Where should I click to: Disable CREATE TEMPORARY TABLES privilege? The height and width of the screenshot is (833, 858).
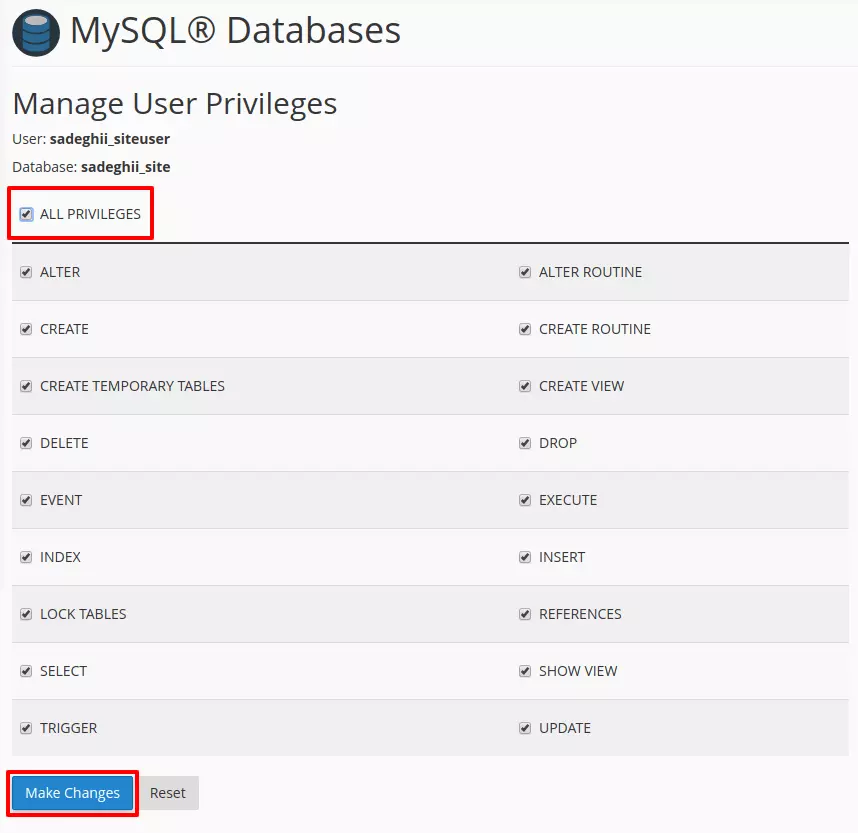click(26, 386)
